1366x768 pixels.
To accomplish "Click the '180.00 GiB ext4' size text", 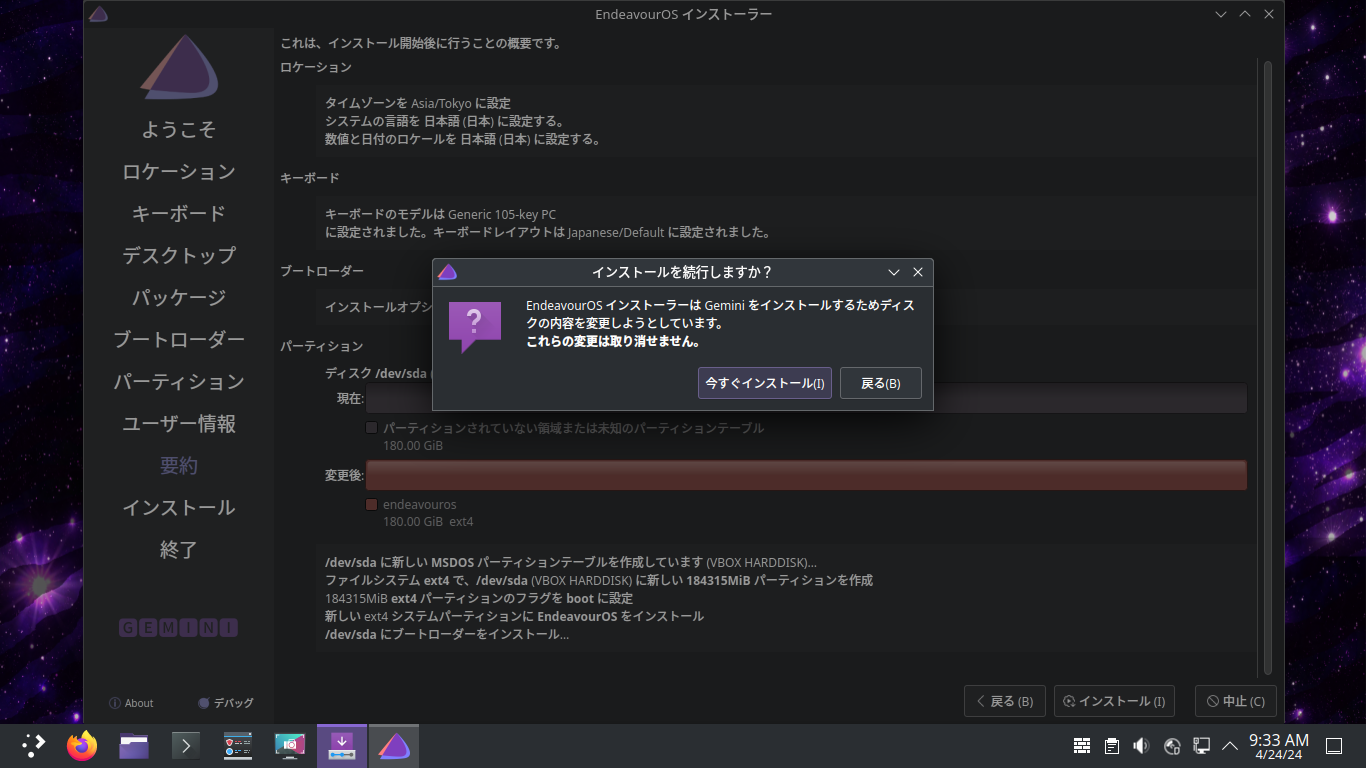I will click(x=428, y=522).
